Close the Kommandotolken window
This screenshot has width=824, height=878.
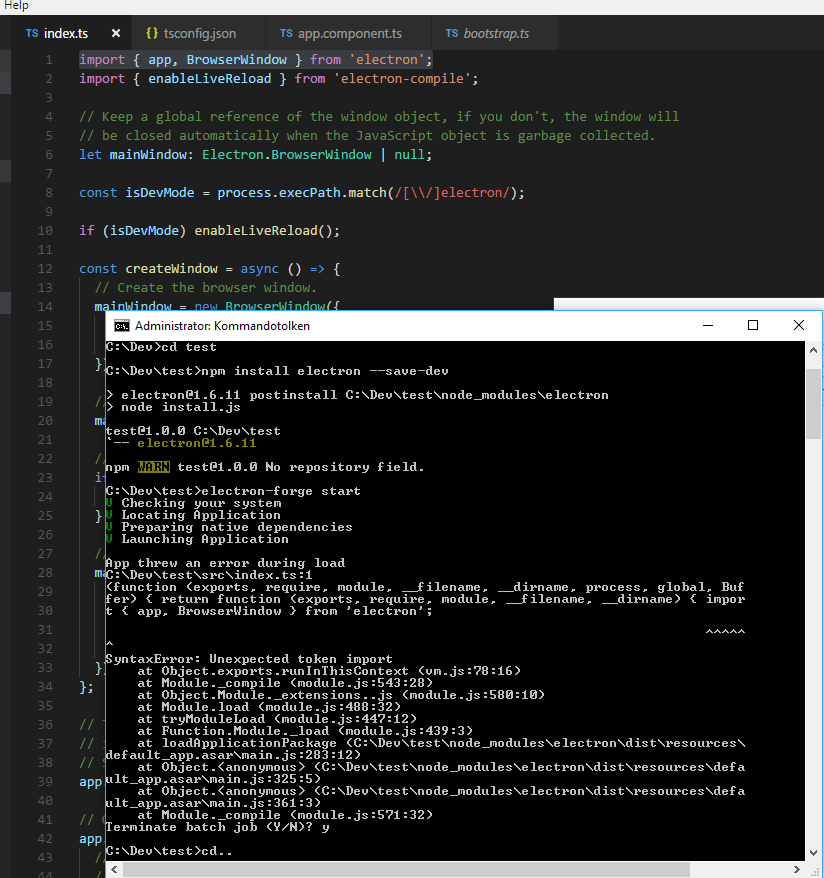[799, 325]
